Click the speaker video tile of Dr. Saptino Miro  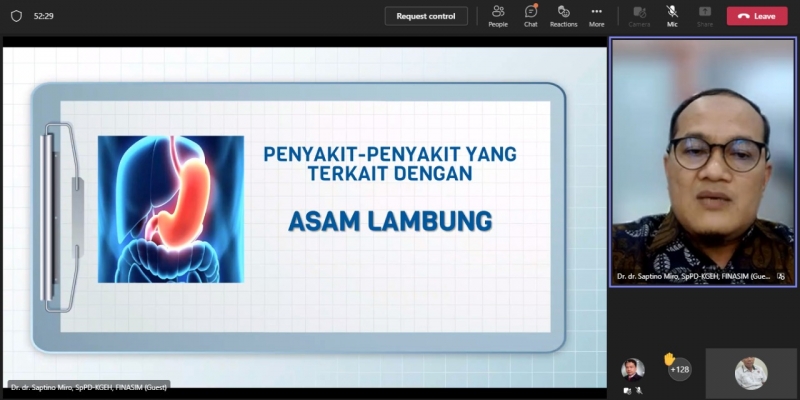pyautogui.click(x=703, y=160)
